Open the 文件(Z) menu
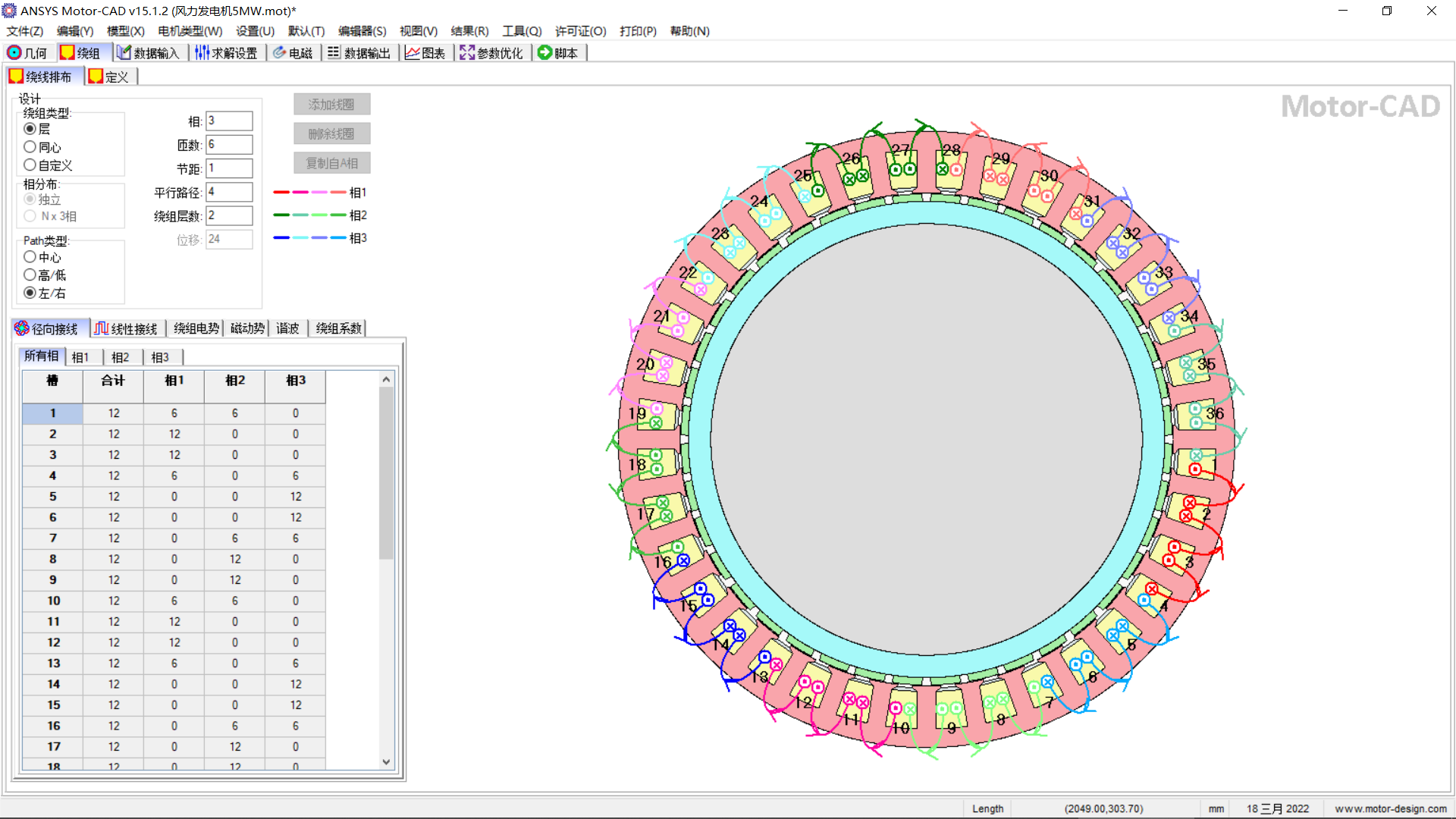 pos(24,31)
